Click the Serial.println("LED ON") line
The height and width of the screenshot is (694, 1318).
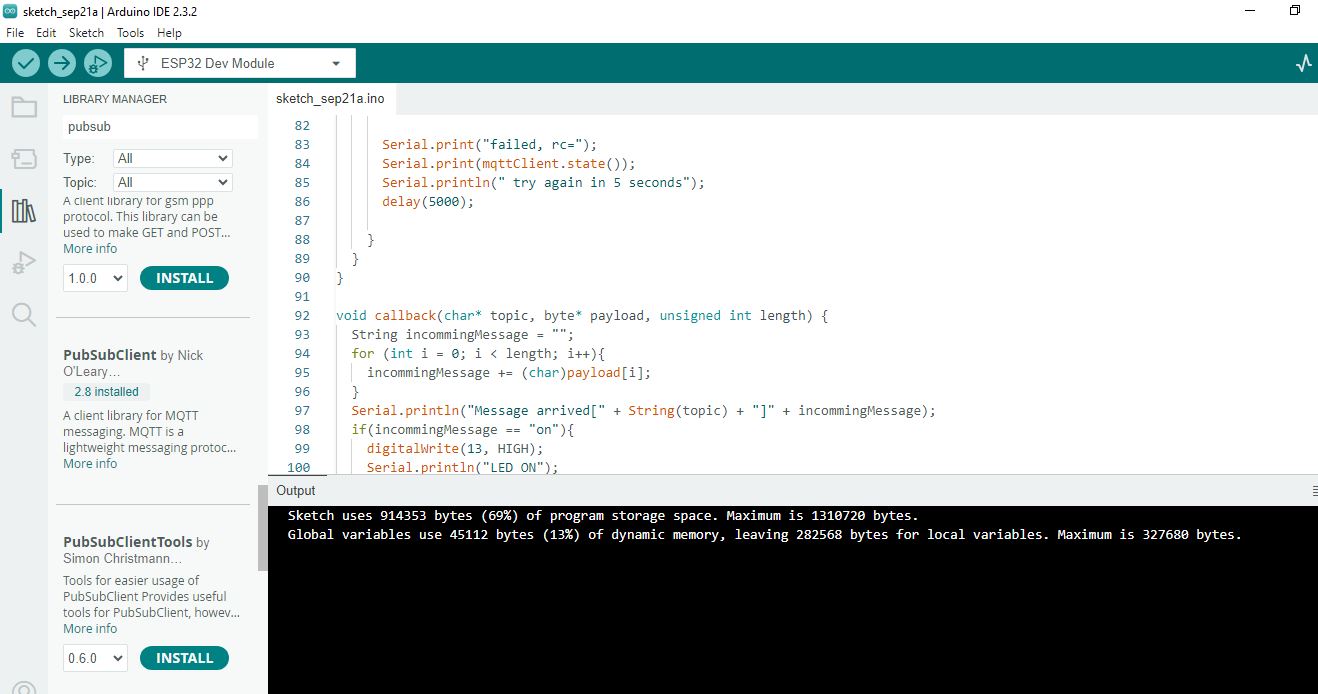(x=463, y=467)
